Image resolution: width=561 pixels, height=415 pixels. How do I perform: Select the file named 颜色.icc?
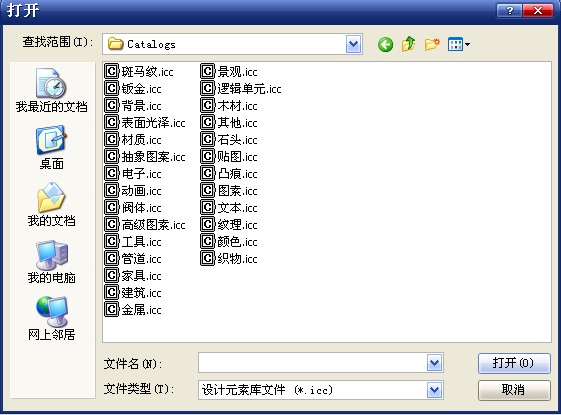[x=229, y=241]
